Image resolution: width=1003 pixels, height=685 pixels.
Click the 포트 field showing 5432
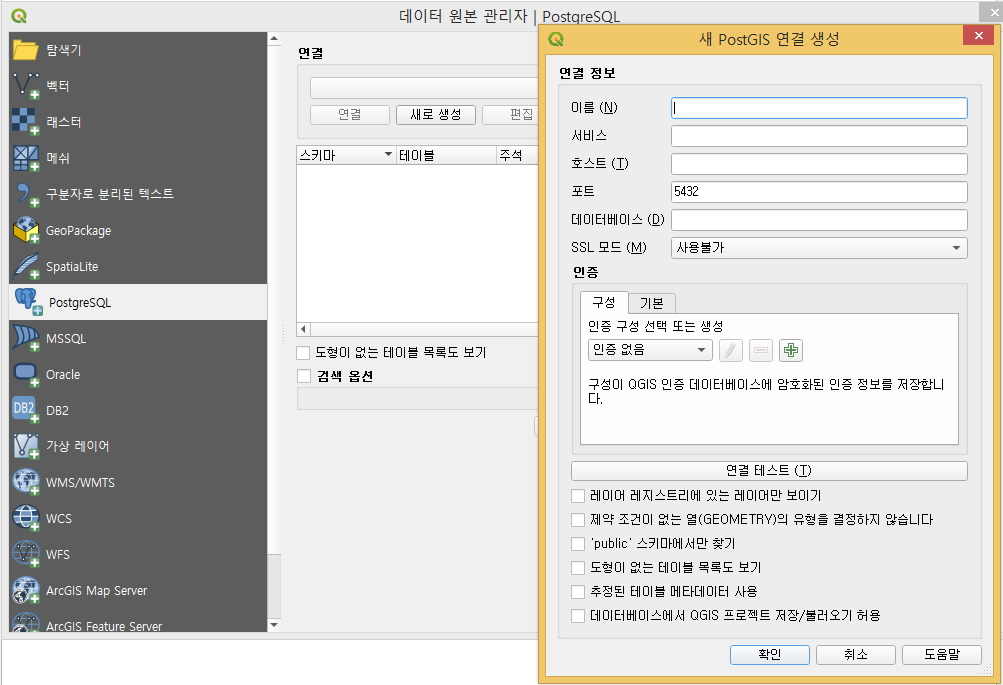click(819, 192)
